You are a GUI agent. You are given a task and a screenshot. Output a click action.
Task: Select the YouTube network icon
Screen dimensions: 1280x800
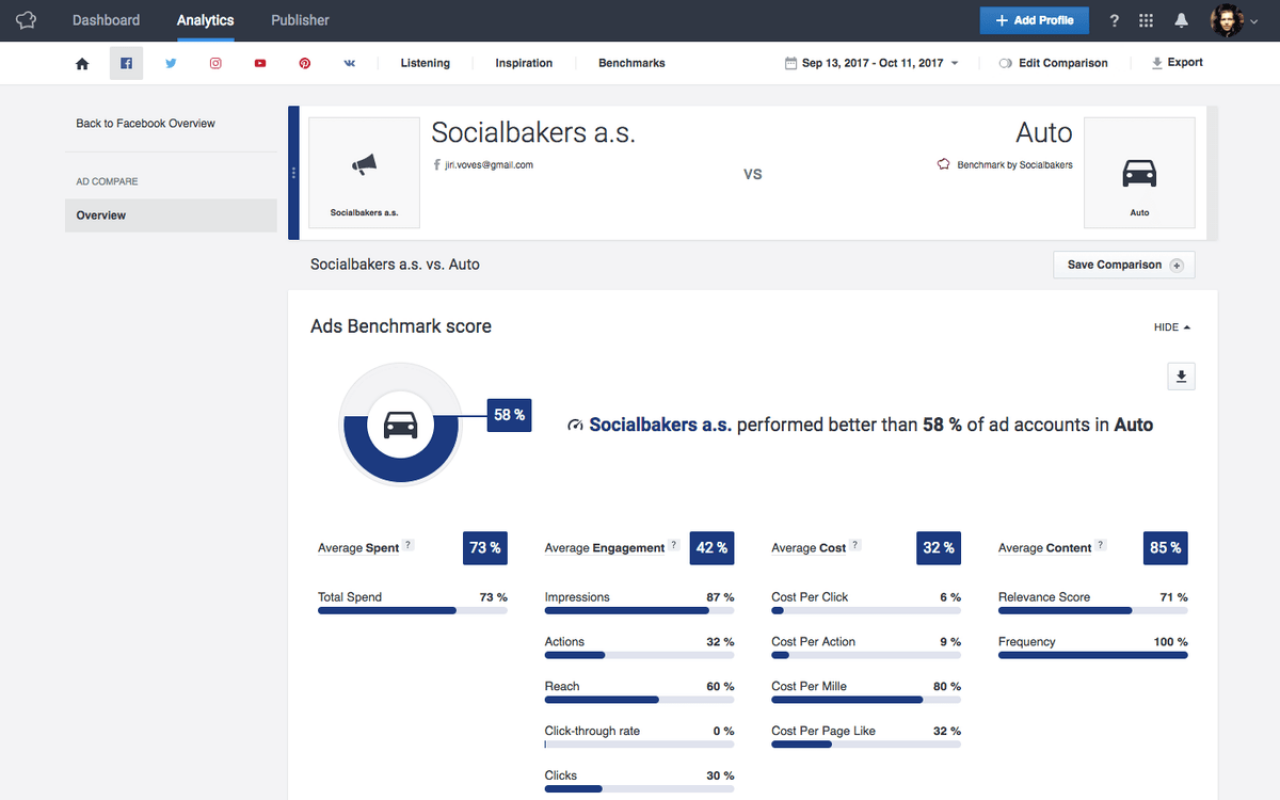(x=260, y=63)
